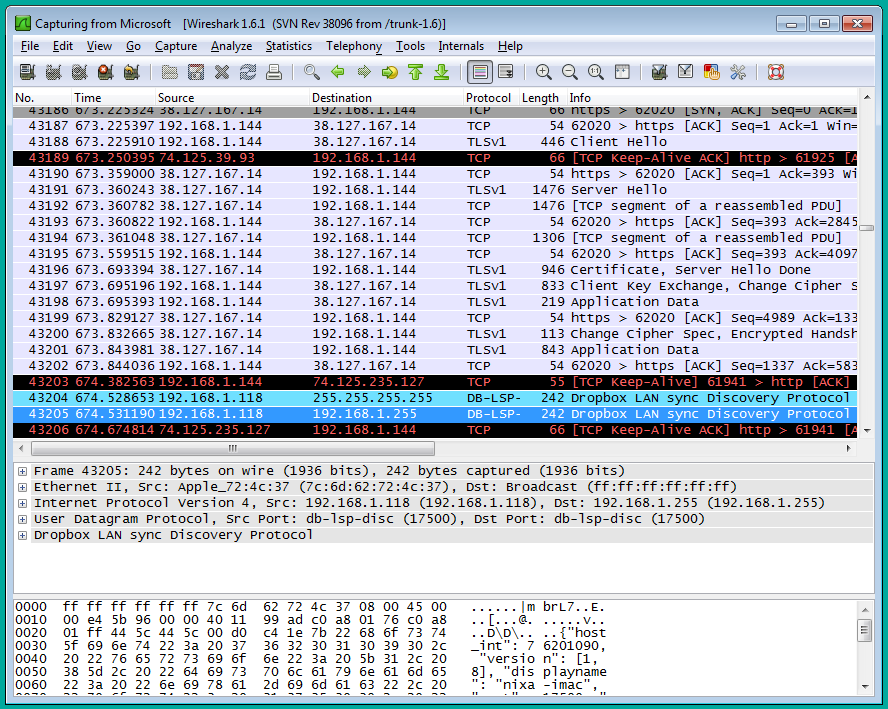
Task: Zoom out of packet text
Action: pos(570,72)
